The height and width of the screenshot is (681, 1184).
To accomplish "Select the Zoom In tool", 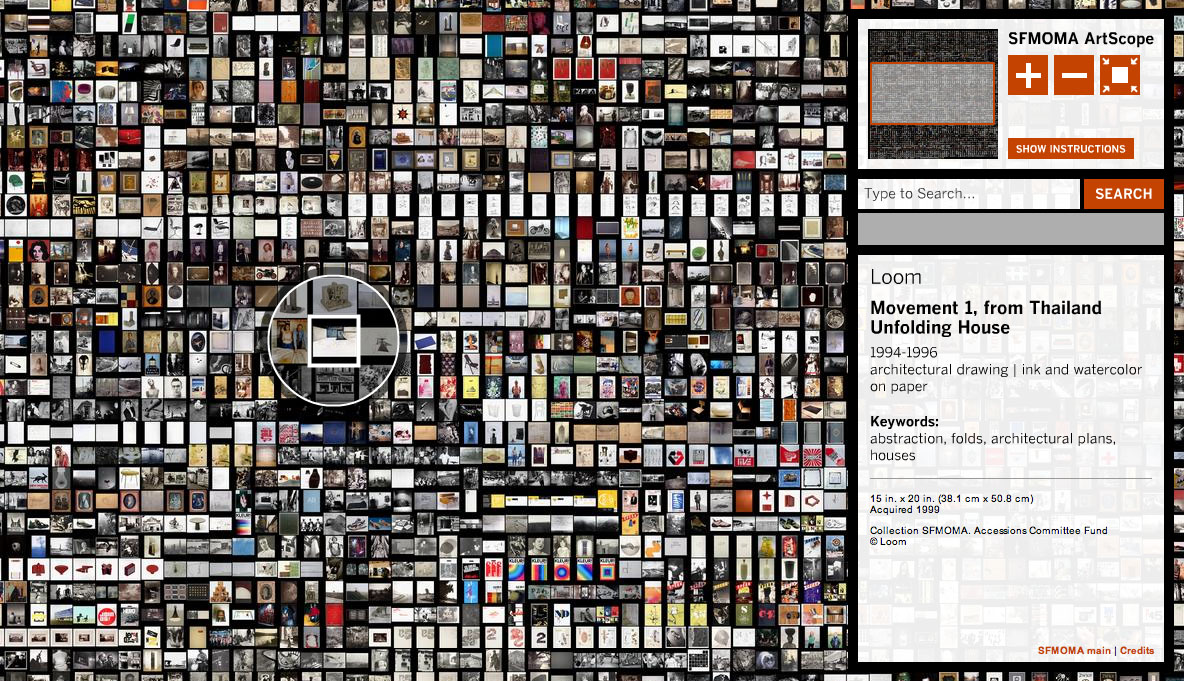I will pos(1028,74).
